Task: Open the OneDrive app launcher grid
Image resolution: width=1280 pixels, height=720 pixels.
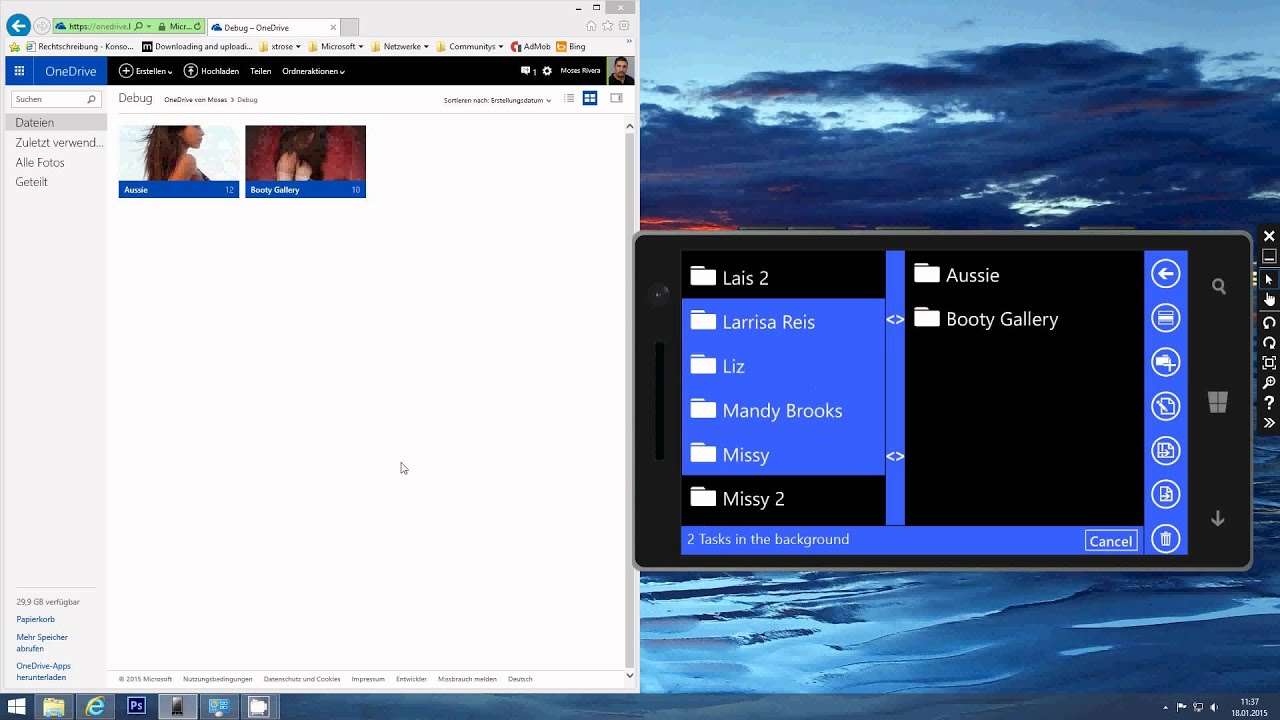Action: (19, 71)
